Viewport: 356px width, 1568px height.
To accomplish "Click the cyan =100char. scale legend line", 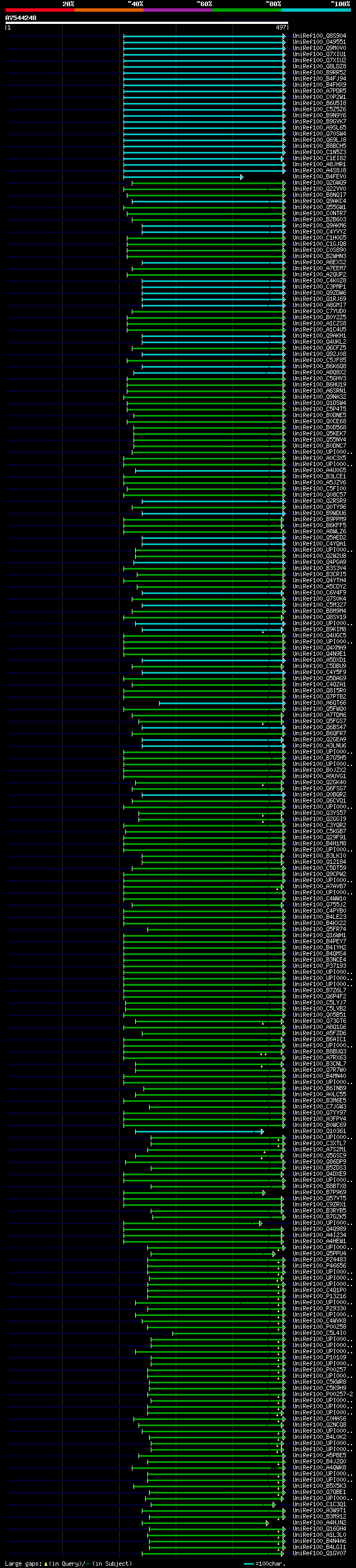I will (x=248, y=1564).
